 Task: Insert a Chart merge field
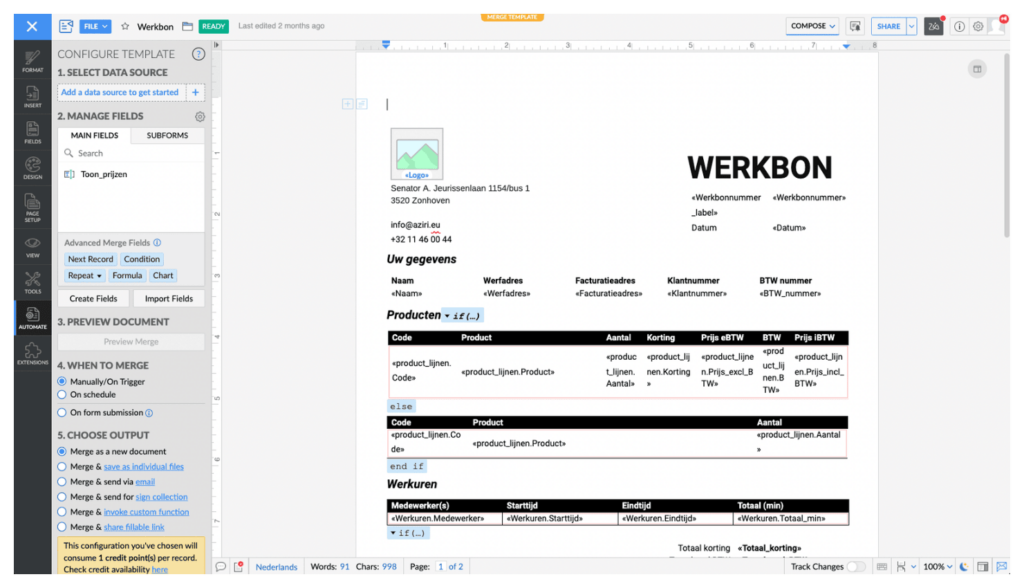[163, 276]
